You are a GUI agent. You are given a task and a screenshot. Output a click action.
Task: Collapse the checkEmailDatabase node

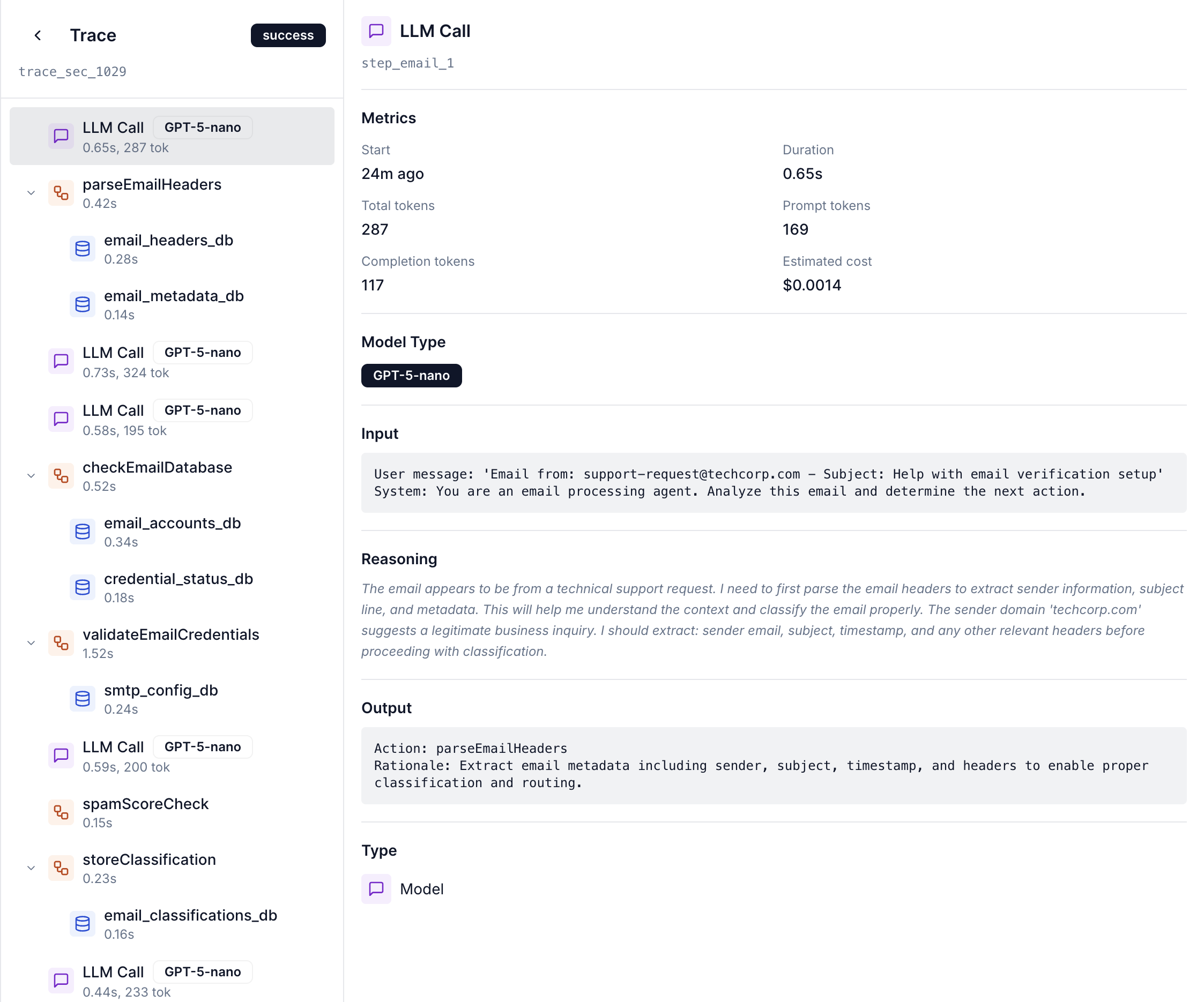tap(31, 476)
